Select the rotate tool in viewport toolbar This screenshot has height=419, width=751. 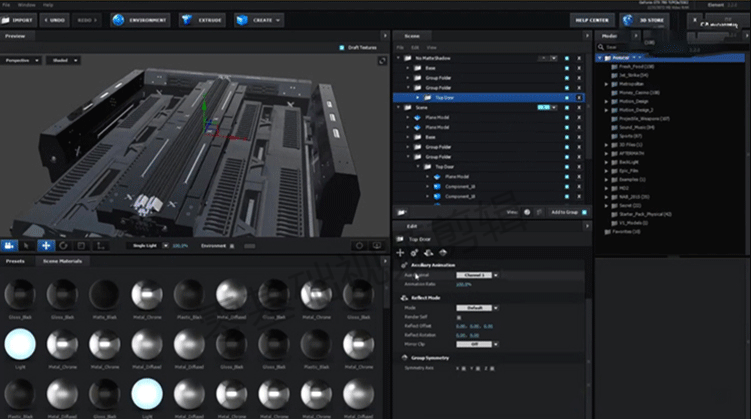(64, 244)
